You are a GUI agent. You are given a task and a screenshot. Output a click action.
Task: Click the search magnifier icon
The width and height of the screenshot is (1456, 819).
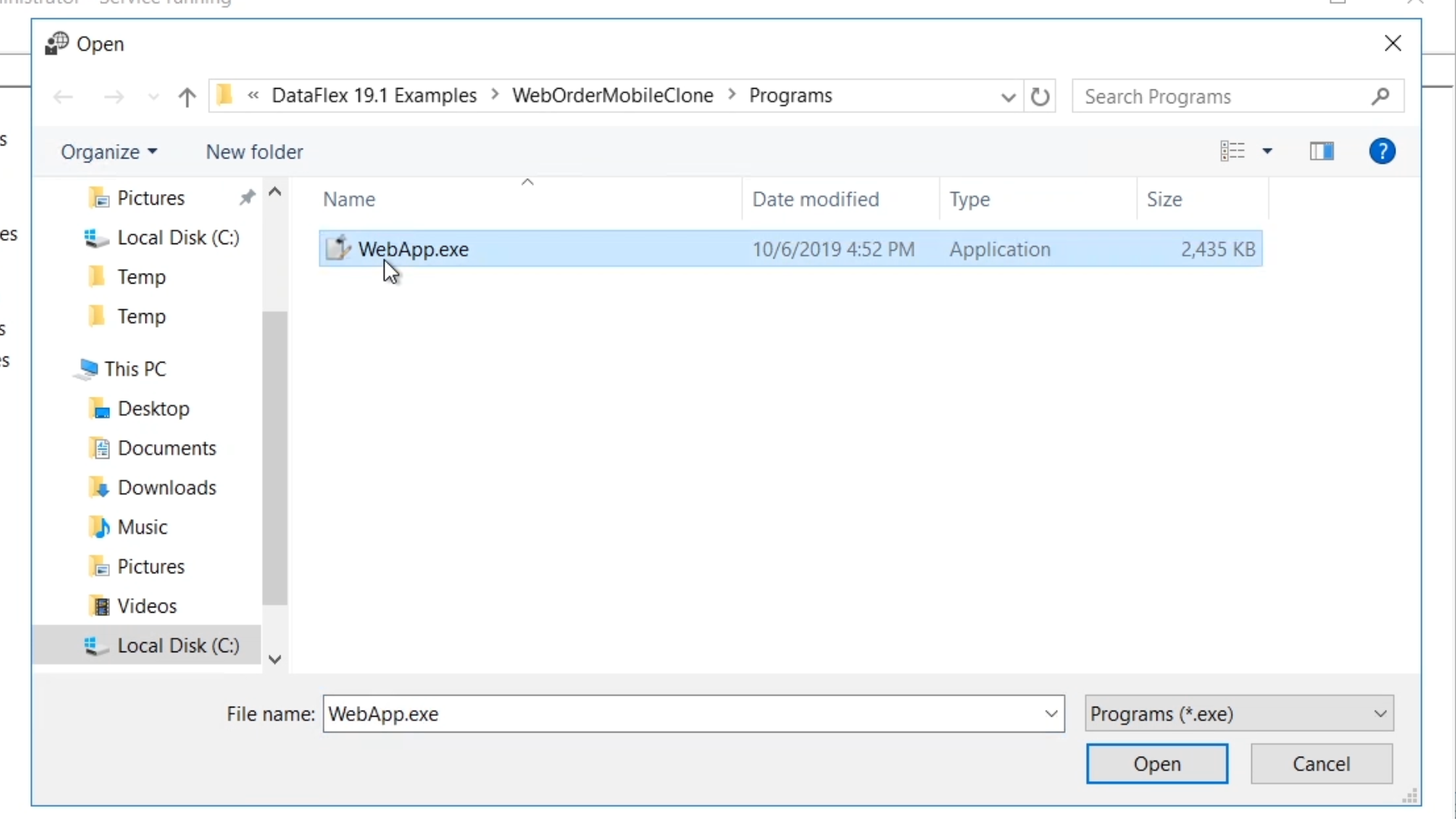(x=1380, y=96)
